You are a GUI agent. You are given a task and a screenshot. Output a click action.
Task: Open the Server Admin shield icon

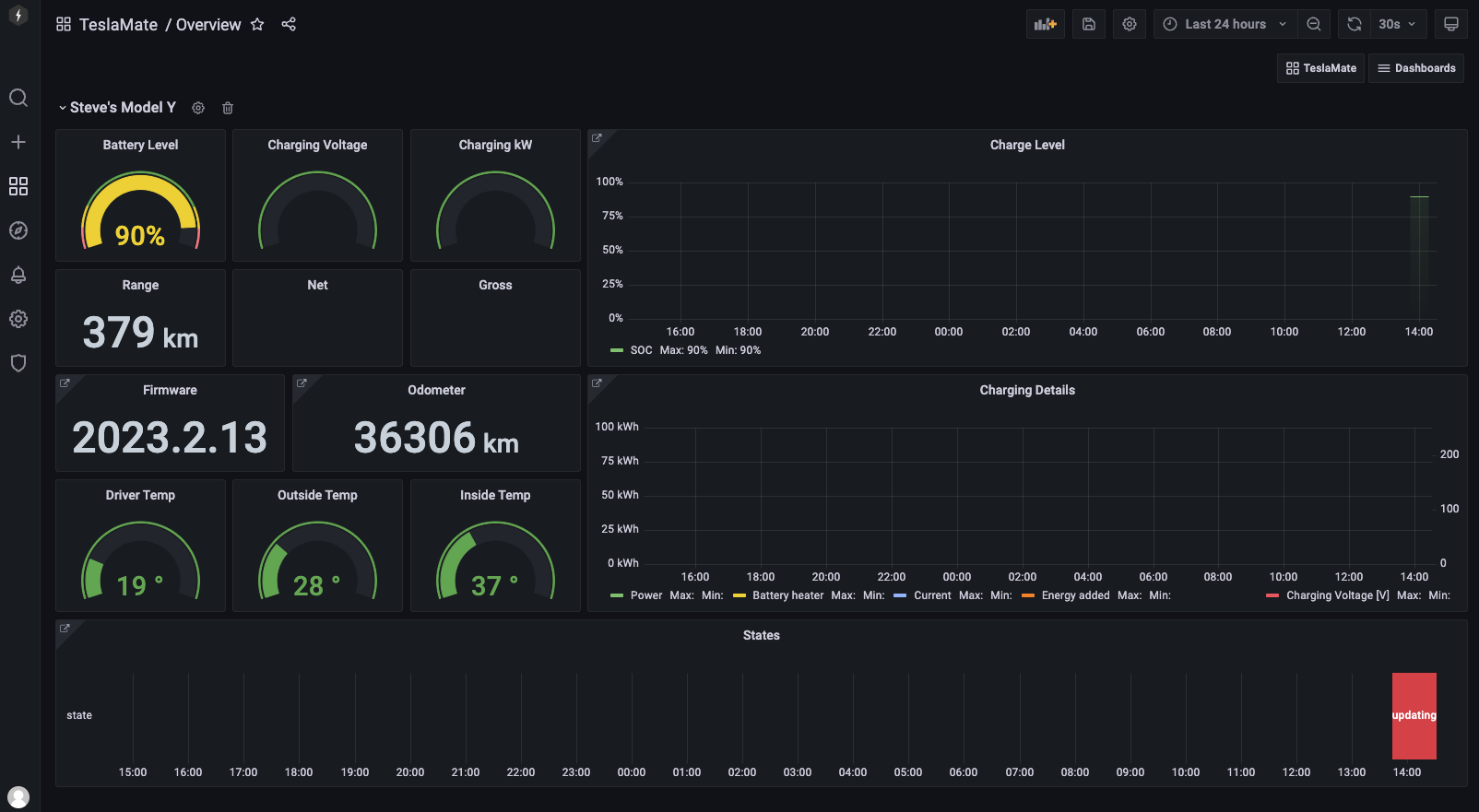click(x=18, y=363)
